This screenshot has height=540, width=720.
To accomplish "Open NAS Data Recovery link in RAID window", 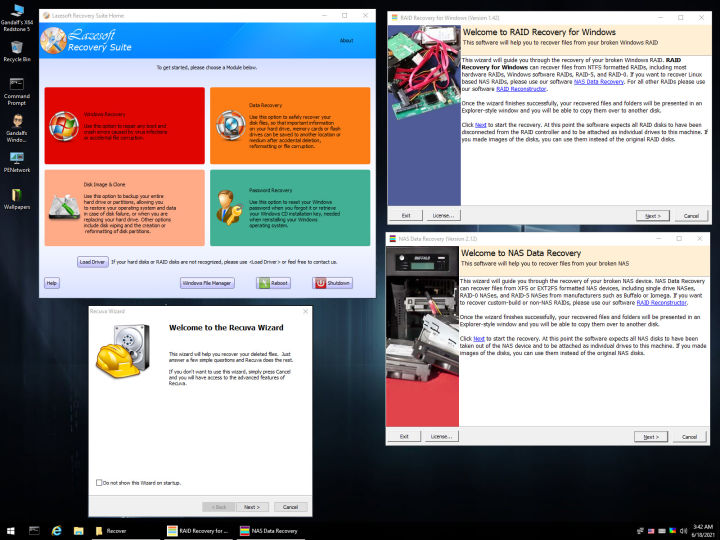I will (x=598, y=82).
